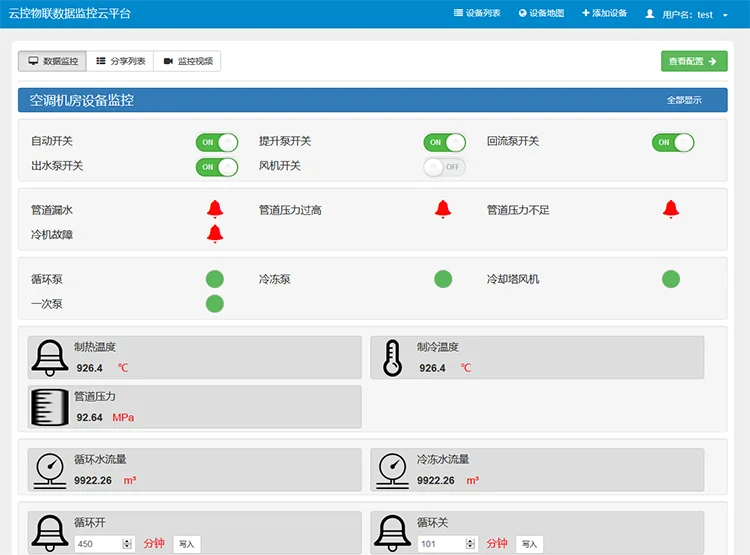Click the bell icon for 循环开
Viewport: 750px width, 555px height.
[x=50, y=533]
